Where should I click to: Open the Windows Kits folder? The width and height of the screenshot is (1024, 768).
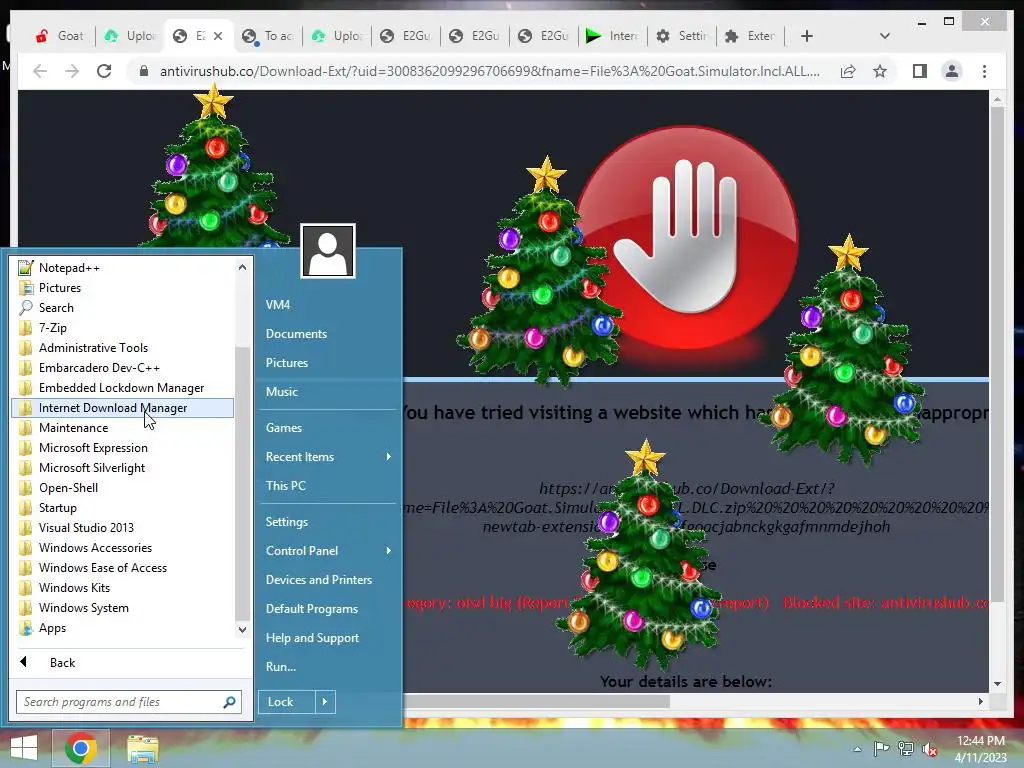(x=123, y=588)
